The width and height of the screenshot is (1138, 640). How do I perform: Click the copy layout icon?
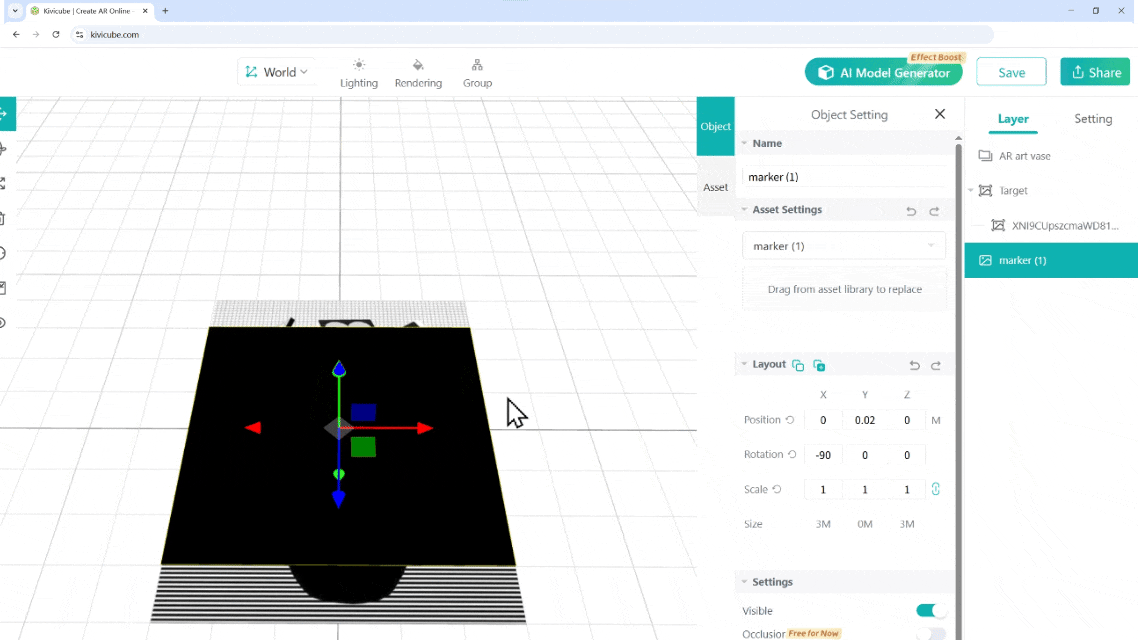tap(798, 366)
